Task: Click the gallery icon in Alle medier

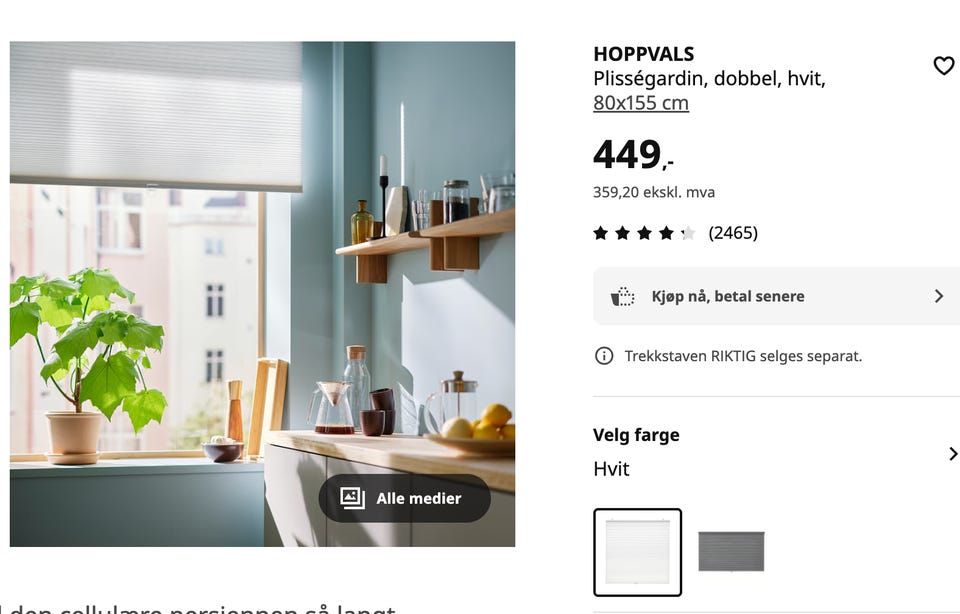Action: click(x=352, y=498)
